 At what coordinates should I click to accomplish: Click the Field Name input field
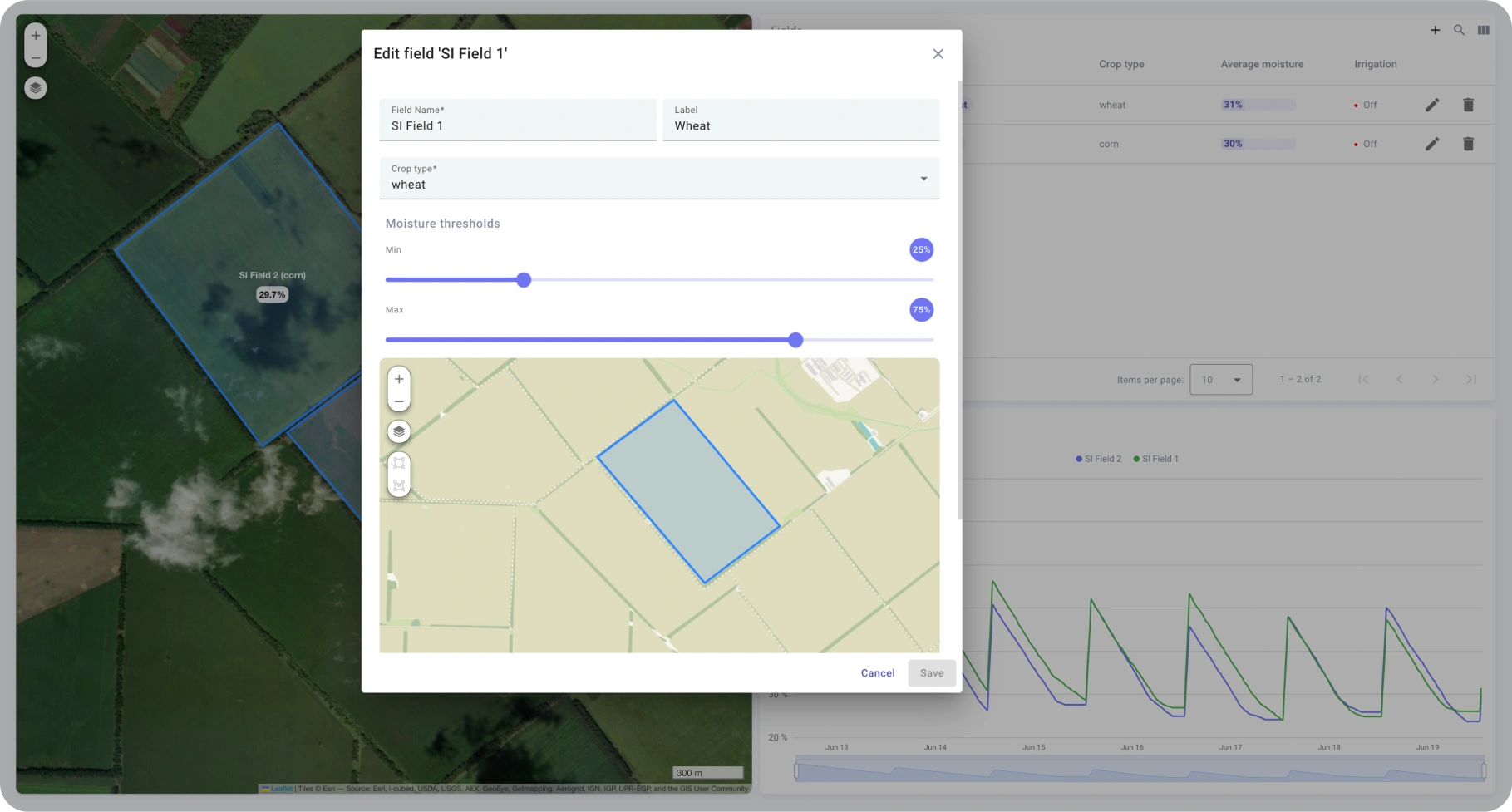518,126
